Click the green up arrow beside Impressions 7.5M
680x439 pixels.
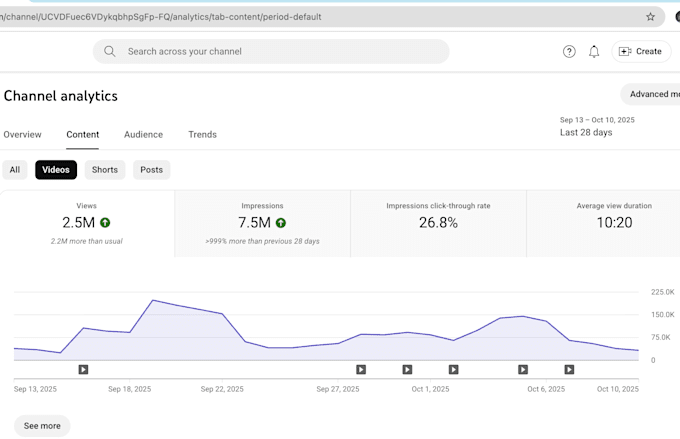point(281,223)
